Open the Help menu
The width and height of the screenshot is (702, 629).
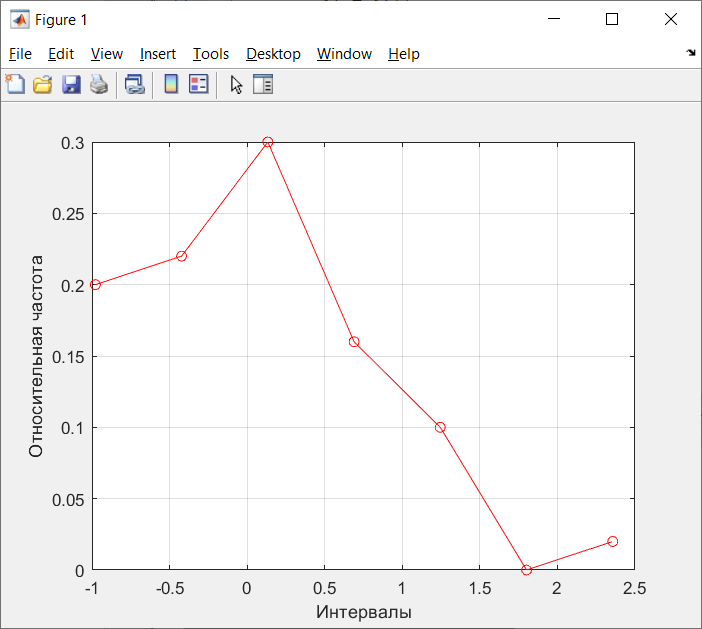click(x=404, y=54)
